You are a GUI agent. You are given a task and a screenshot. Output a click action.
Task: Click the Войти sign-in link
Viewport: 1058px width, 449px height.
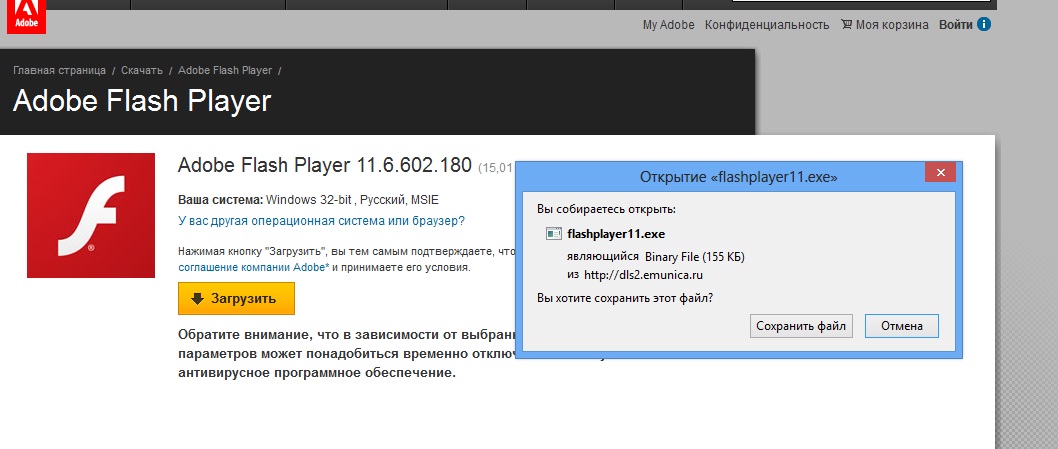click(x=955, y=25)
